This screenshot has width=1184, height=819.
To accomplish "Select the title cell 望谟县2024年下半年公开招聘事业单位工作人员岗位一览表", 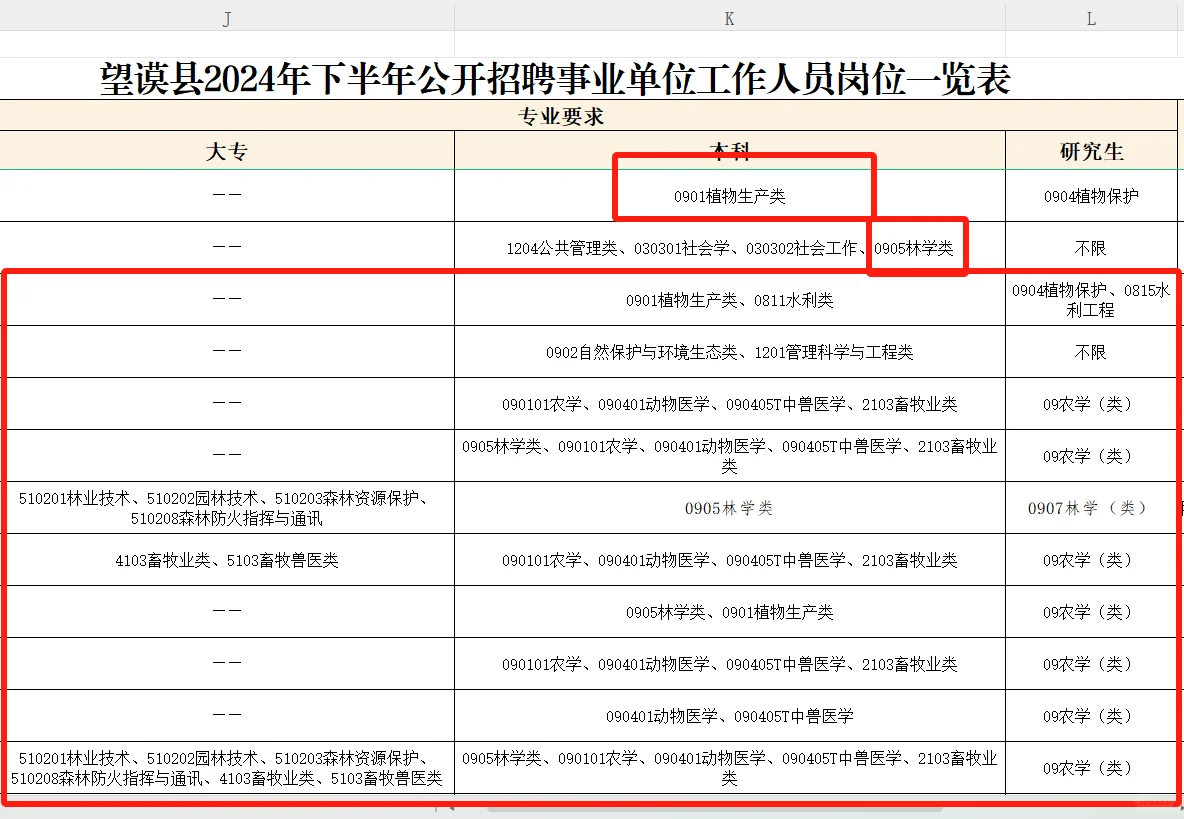I will point(555,79).
